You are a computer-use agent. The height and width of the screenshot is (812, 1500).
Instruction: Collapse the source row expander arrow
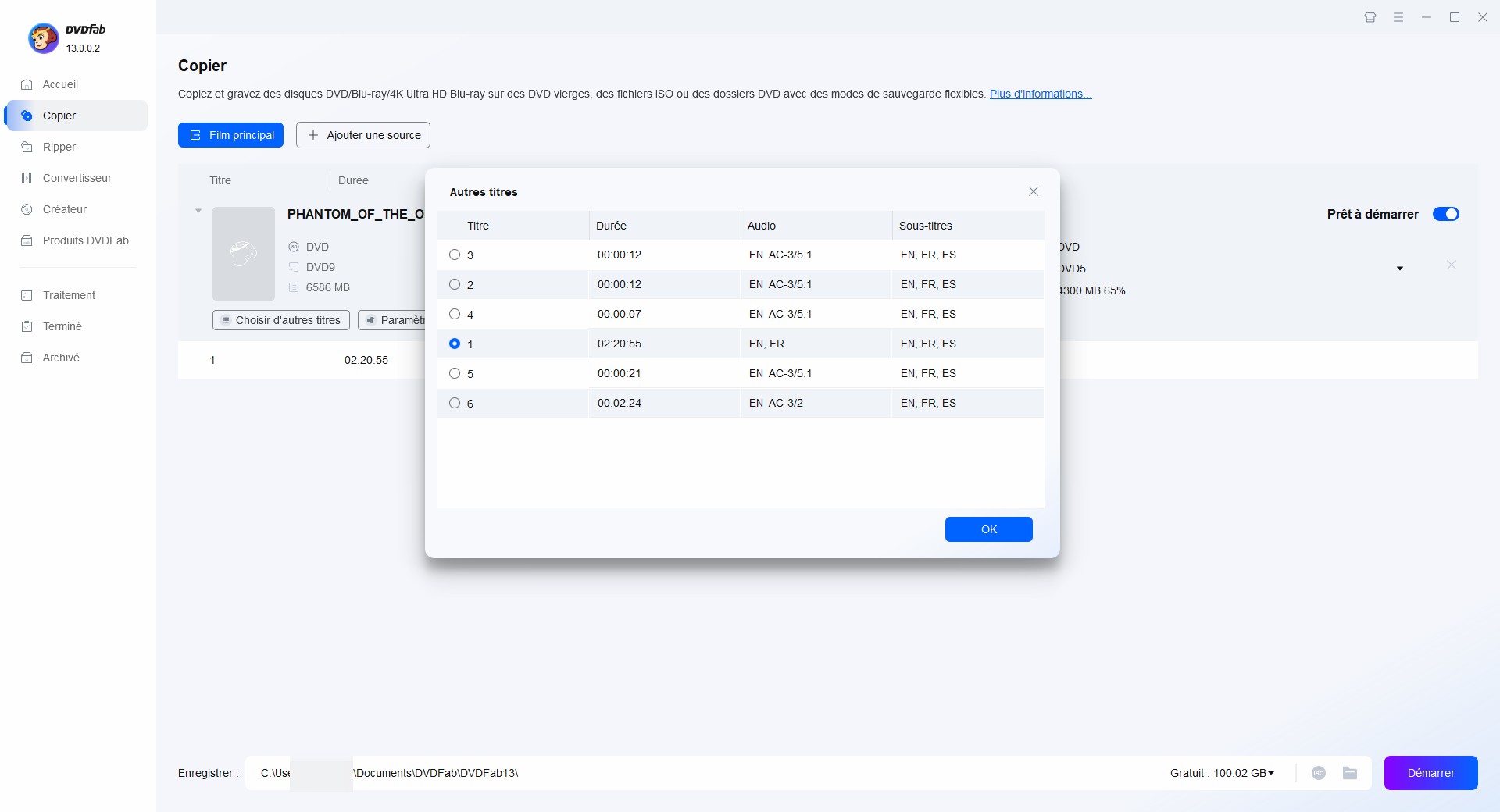198,211
